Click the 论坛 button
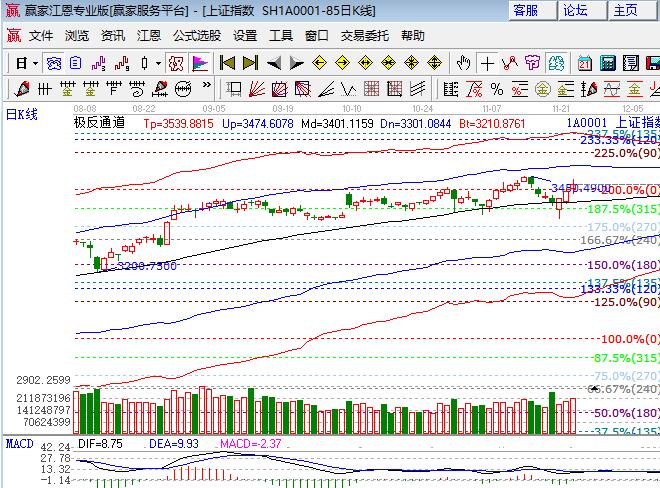 (x=575, y=10)
